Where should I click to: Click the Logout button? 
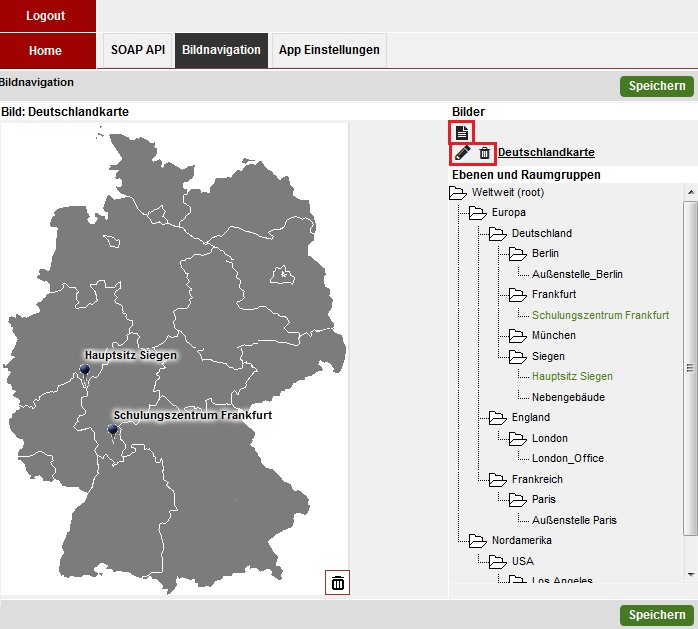48,16
